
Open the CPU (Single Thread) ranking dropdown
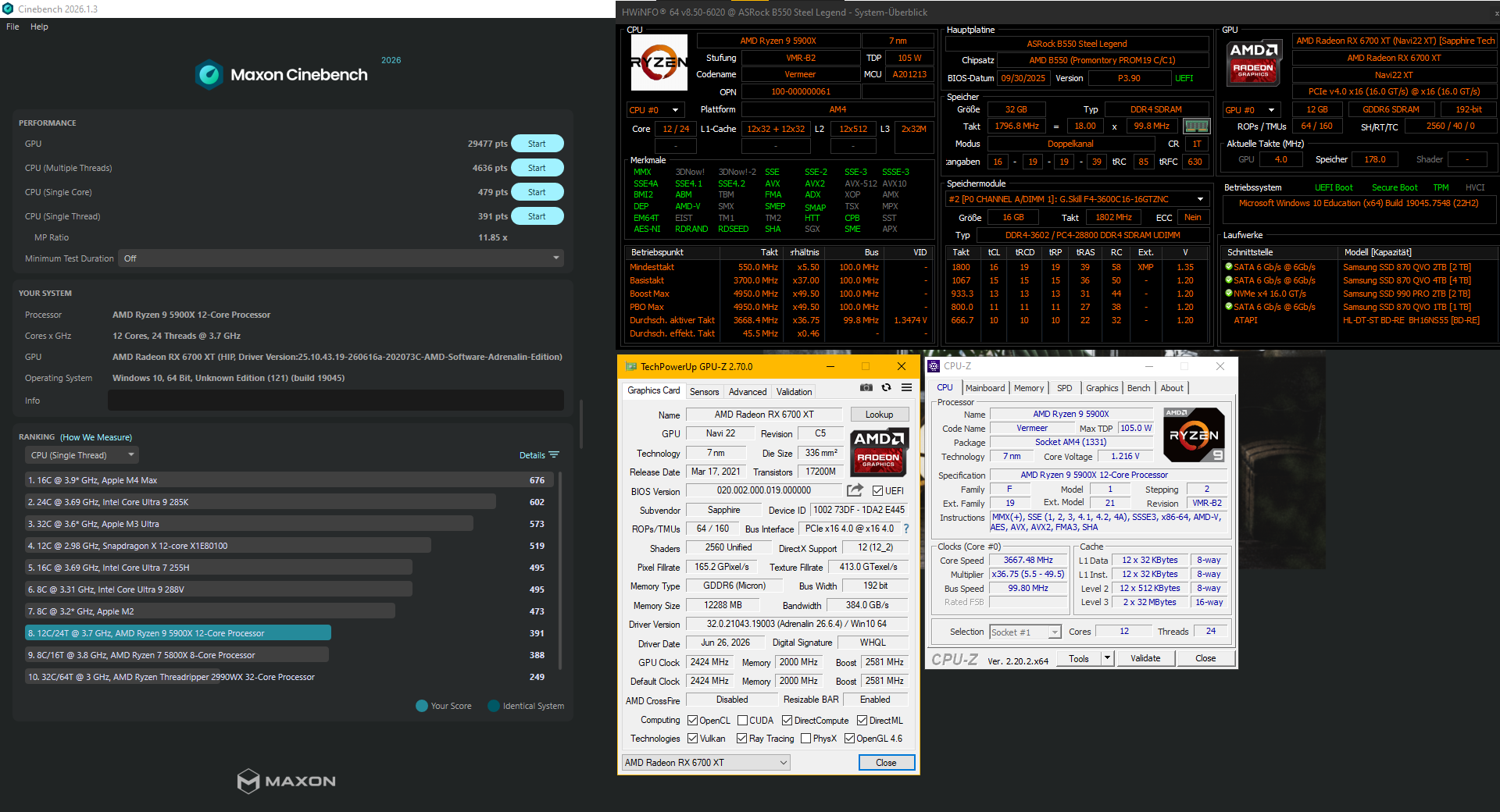click(82, 455)
